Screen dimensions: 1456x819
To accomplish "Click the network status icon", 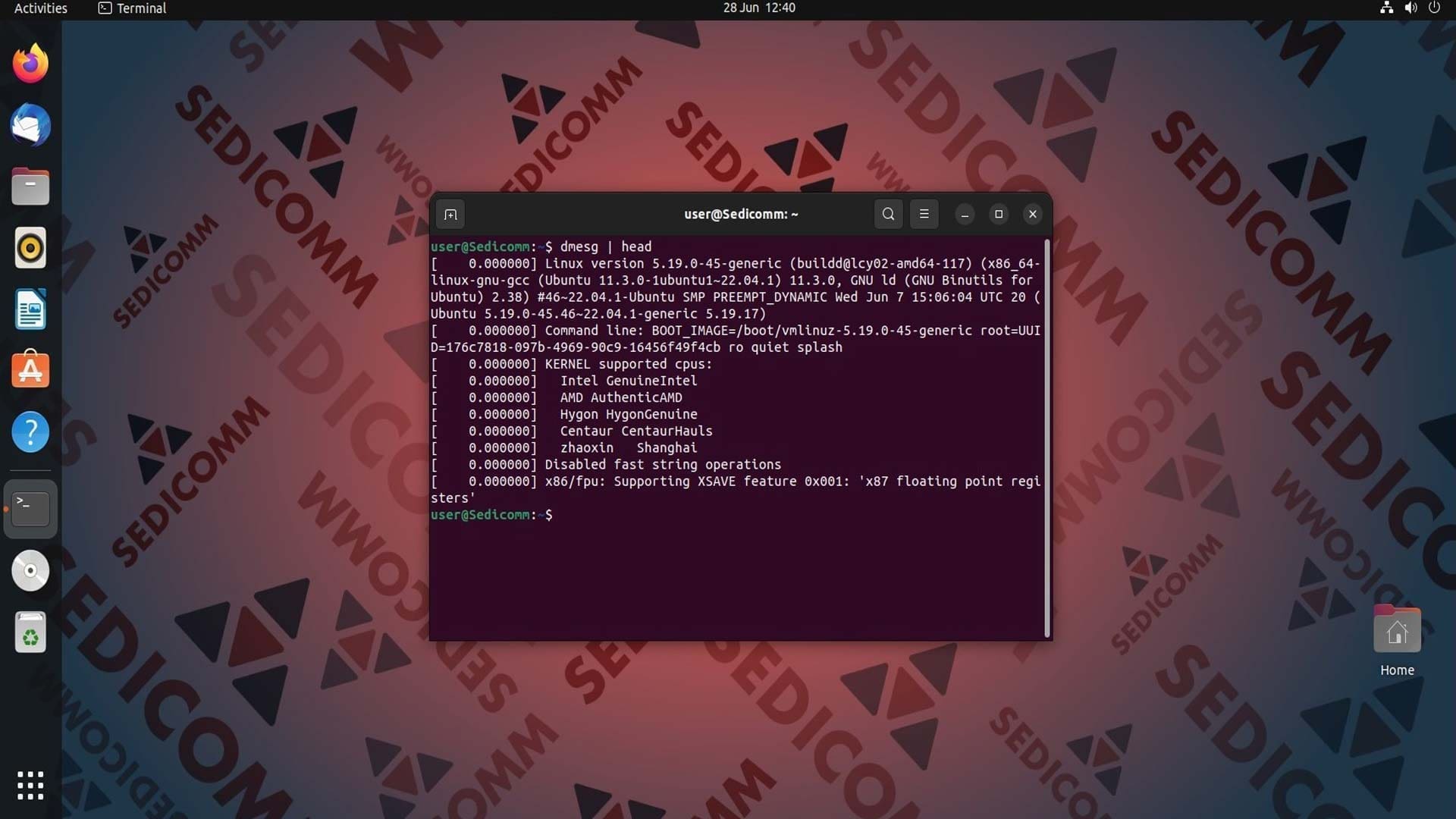I will [x=1386, y=8].
